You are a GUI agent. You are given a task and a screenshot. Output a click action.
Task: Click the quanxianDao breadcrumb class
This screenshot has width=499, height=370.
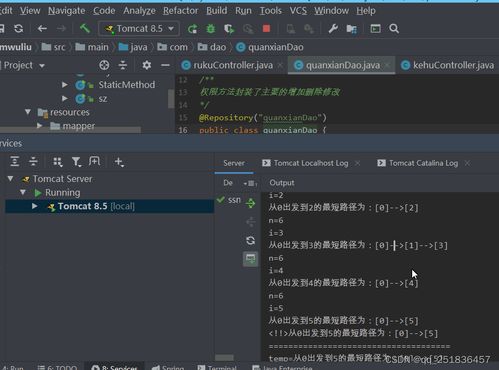click(x=270, y=47)
